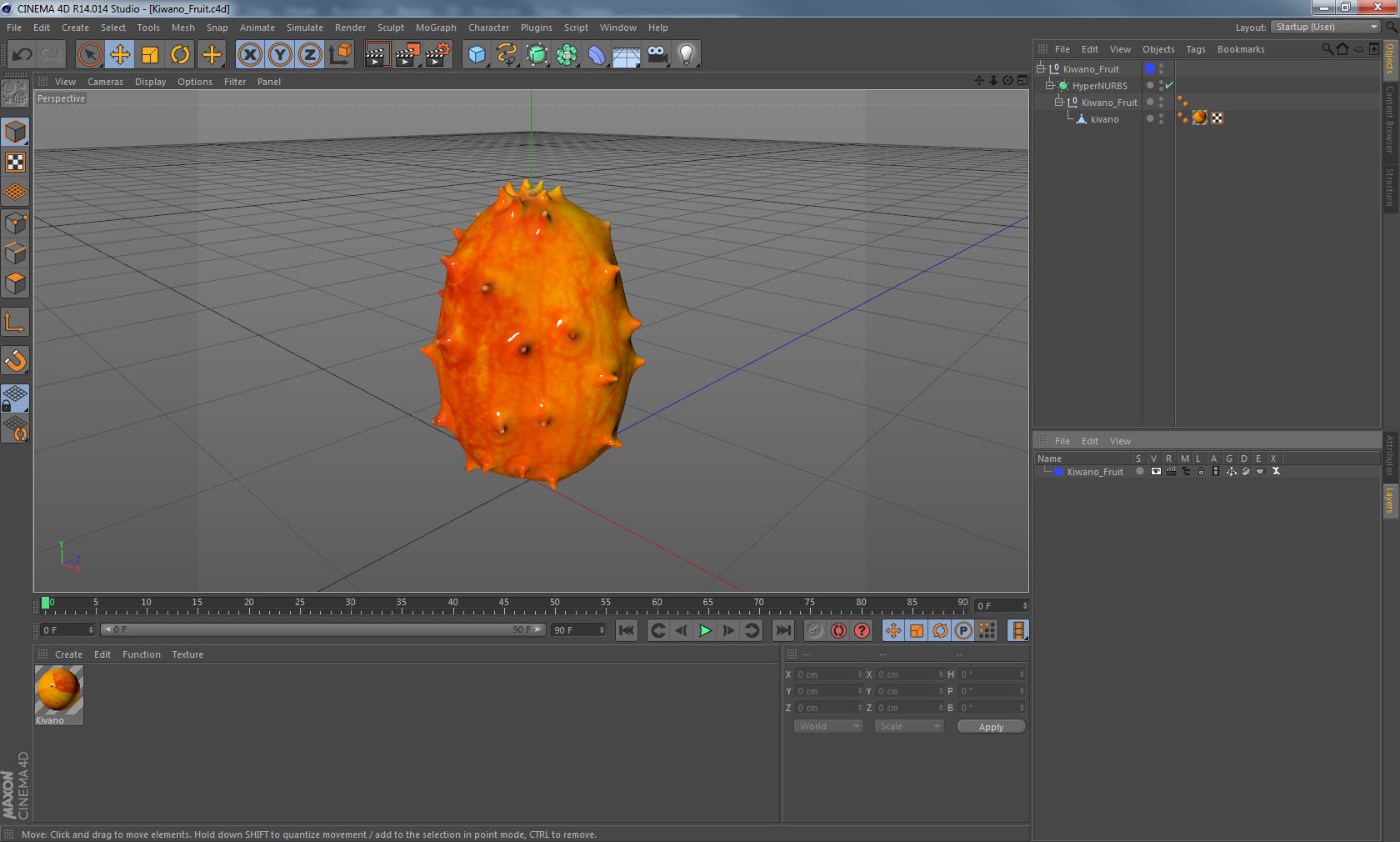Enable the Axis tool
Screen dimensions: 1400x842
coord(15,322)
